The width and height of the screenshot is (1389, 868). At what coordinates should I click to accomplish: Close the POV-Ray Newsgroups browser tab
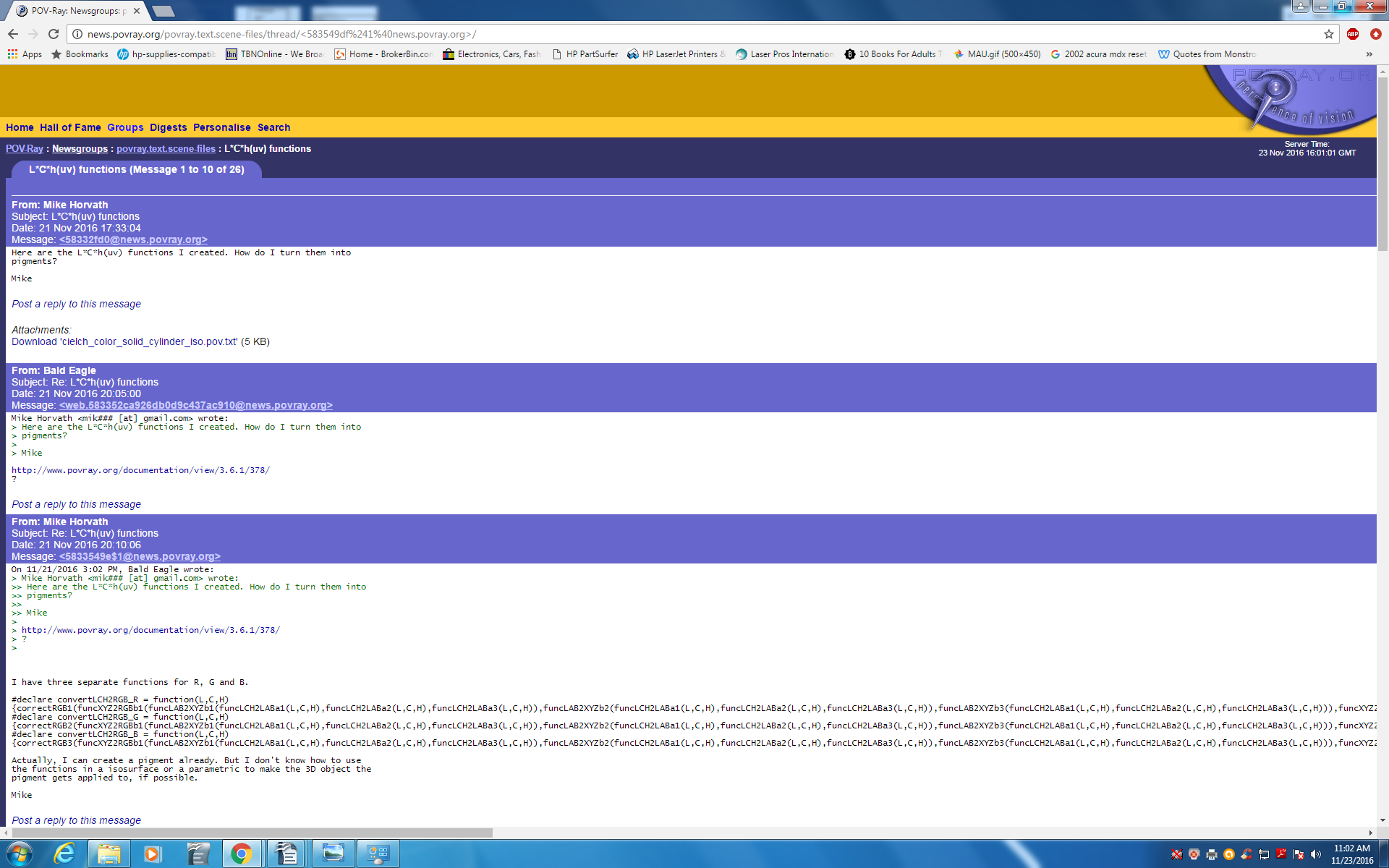point(137,11)
